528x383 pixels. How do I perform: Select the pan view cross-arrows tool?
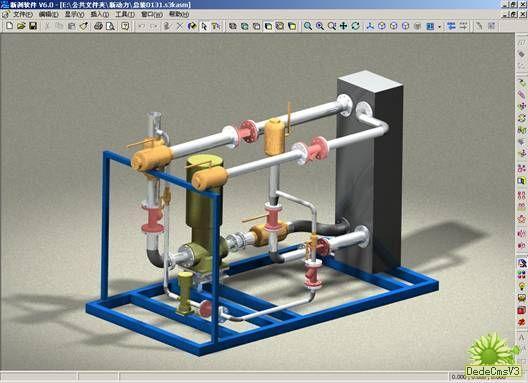(343, 26)
